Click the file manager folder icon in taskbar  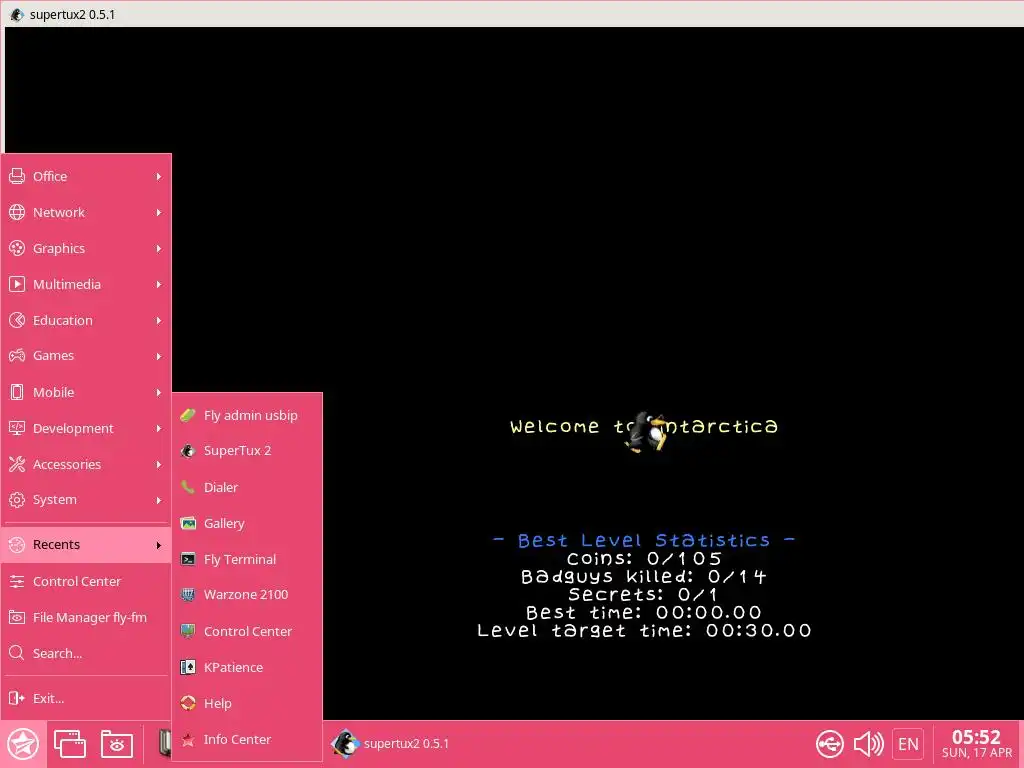(x=117, y=744)
